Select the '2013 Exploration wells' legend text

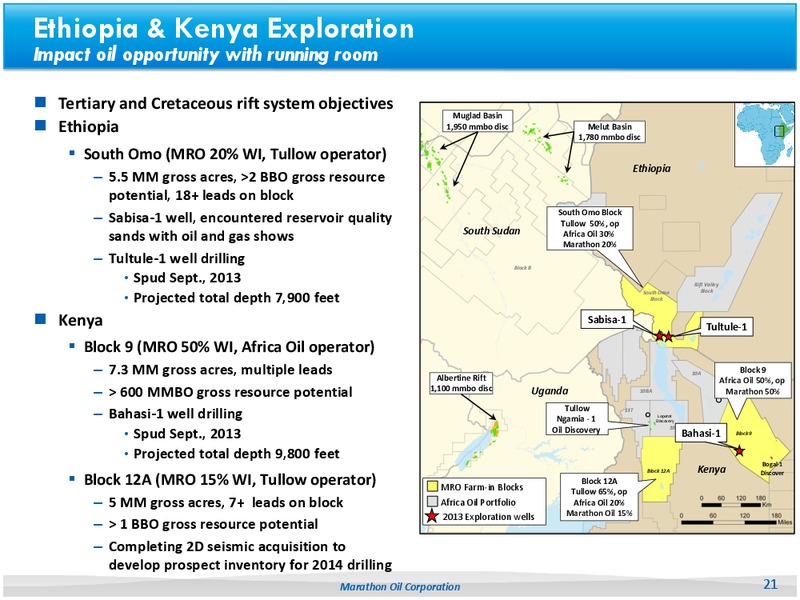click(488, 517)
